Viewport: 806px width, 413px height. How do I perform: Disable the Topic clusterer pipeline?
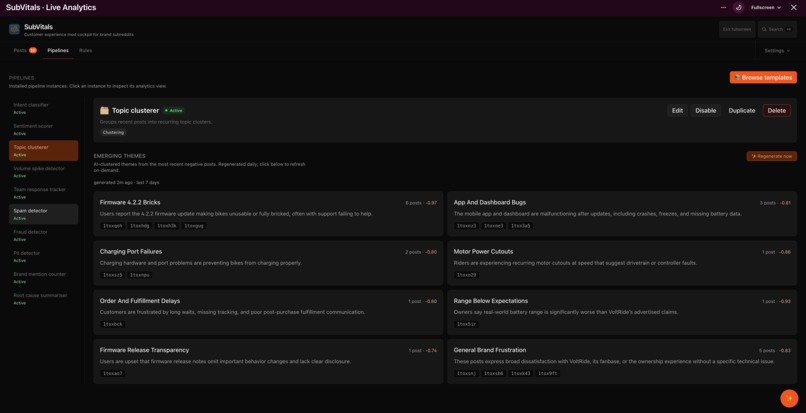coord(706,111)
